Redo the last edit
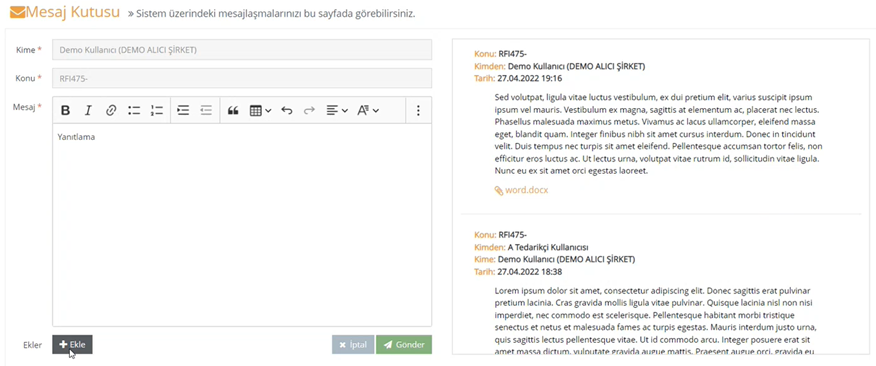This screenshot has height=366, width=876. pos(309,111)
